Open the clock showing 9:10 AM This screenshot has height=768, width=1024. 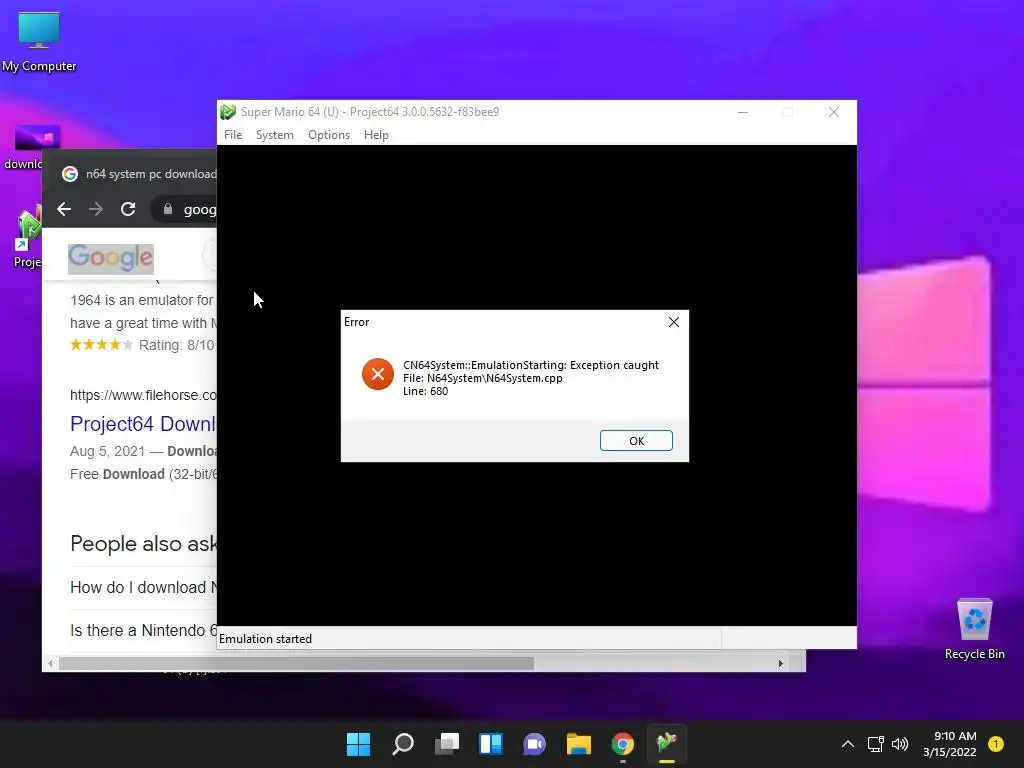[x=950, y=744]
